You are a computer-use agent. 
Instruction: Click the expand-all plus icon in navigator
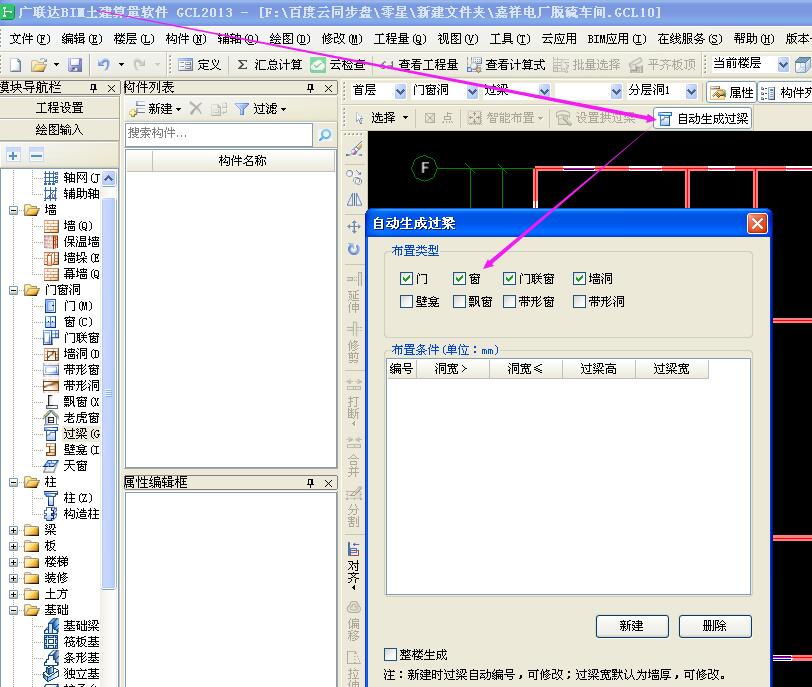click(x=13, y=155)
